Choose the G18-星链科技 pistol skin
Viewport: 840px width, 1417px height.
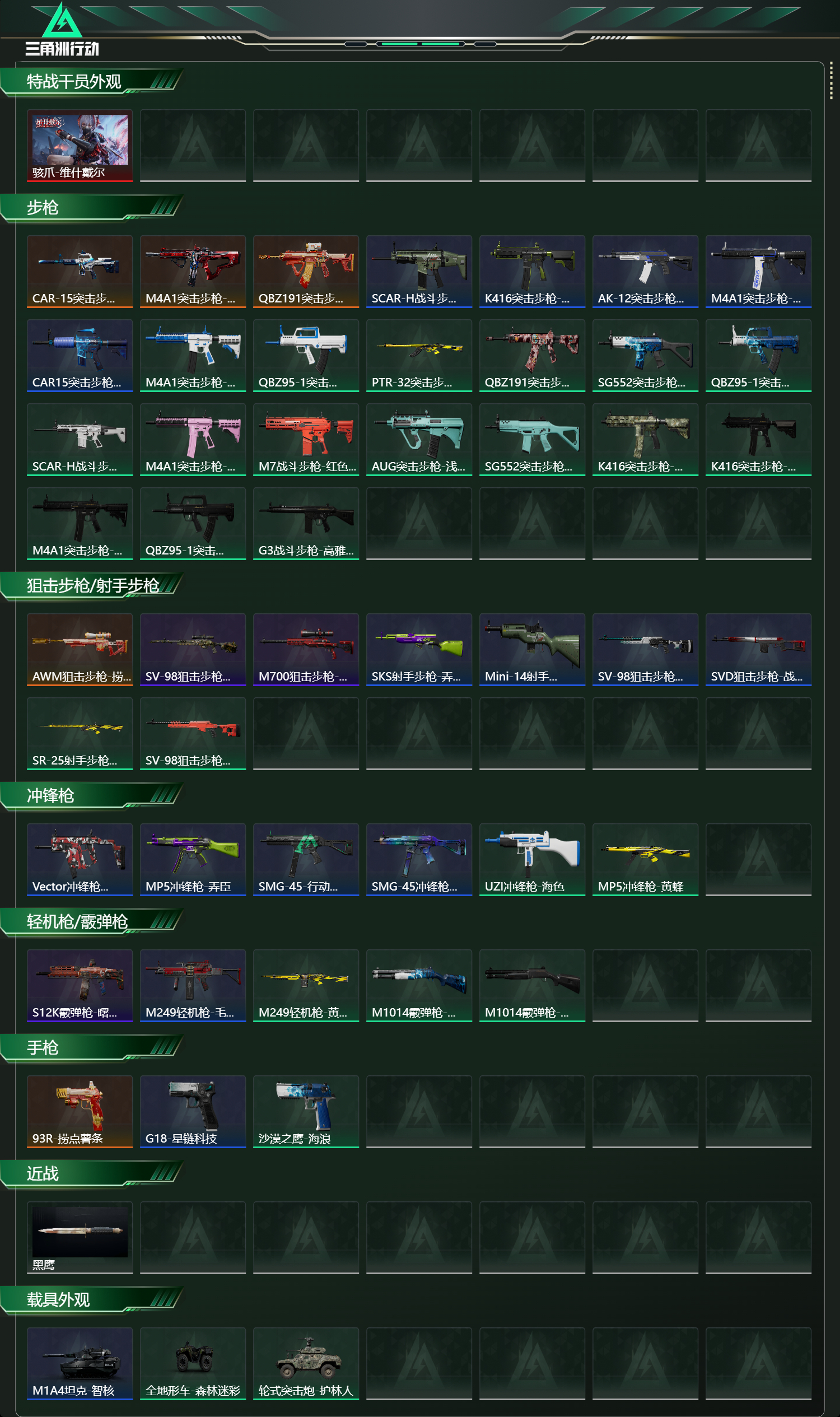click(193, 1111)
